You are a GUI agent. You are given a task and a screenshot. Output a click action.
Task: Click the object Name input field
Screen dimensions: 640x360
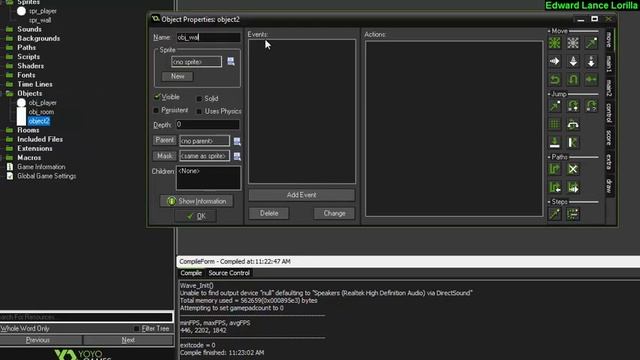coord(208,37)
